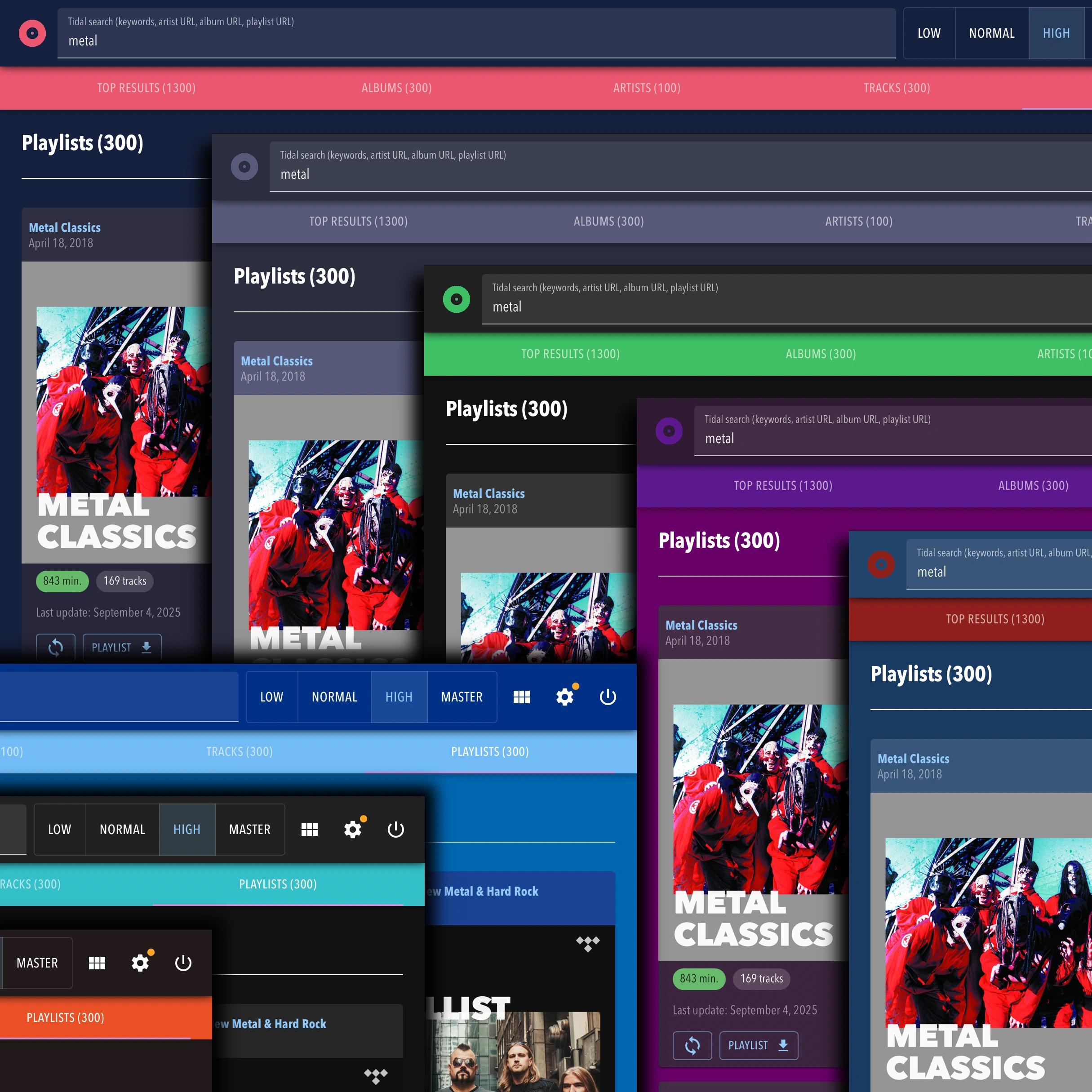
Task: Open ARTISTS (100) tab in pink bar
Action: 647,88
